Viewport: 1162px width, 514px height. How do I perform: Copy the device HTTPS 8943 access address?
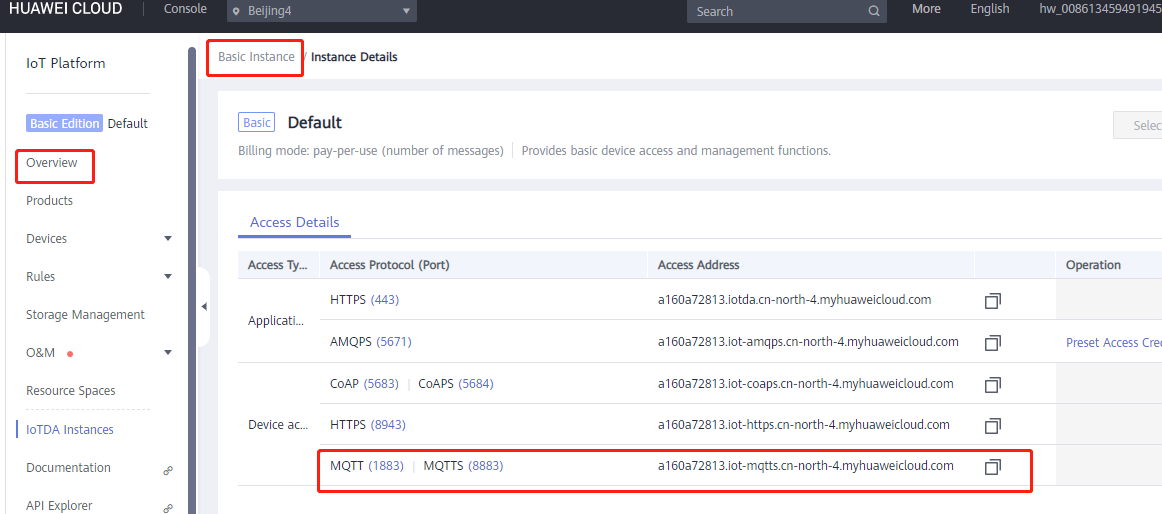(x=992, y=426)
